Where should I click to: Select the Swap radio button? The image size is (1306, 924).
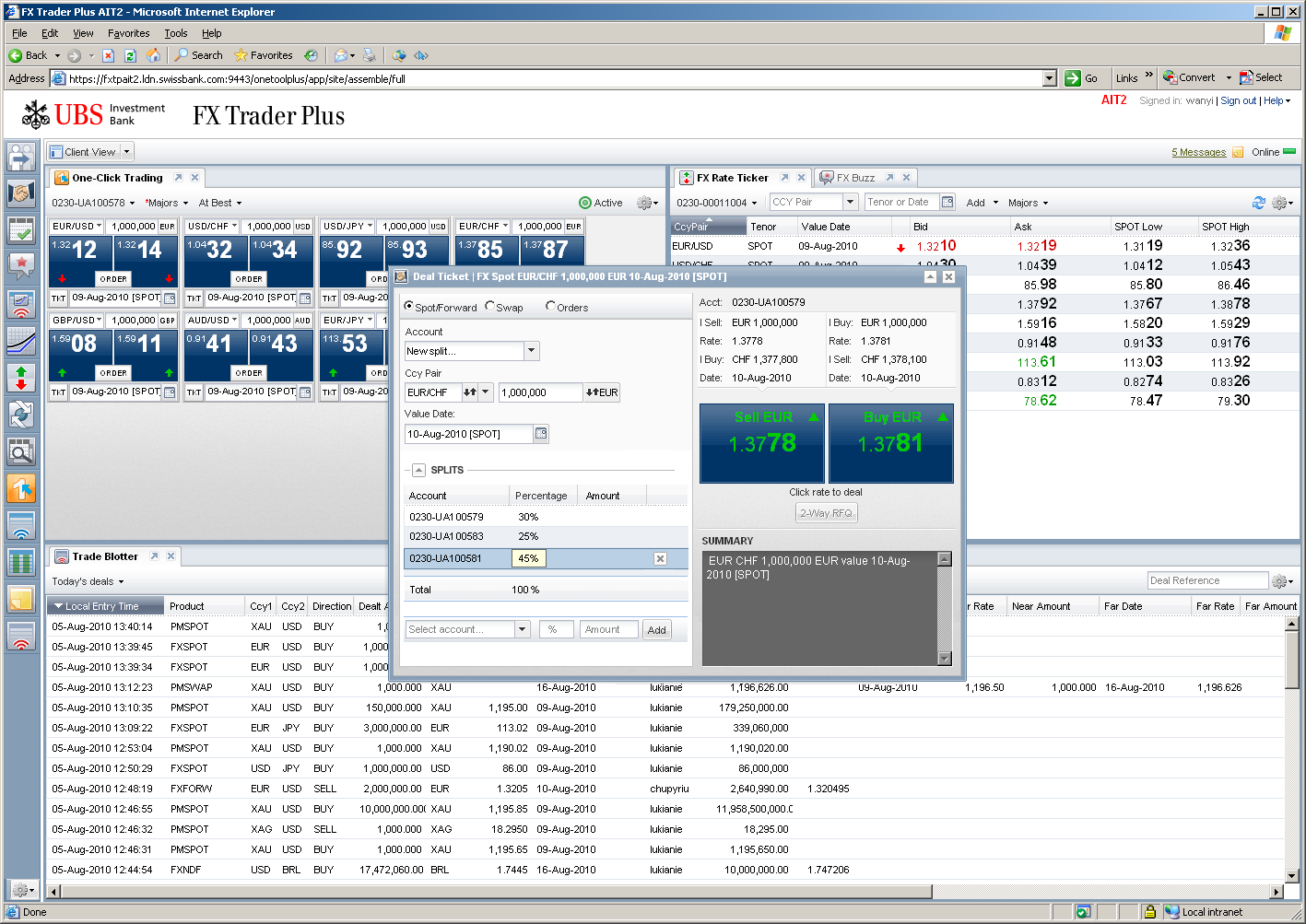[491, 307]
